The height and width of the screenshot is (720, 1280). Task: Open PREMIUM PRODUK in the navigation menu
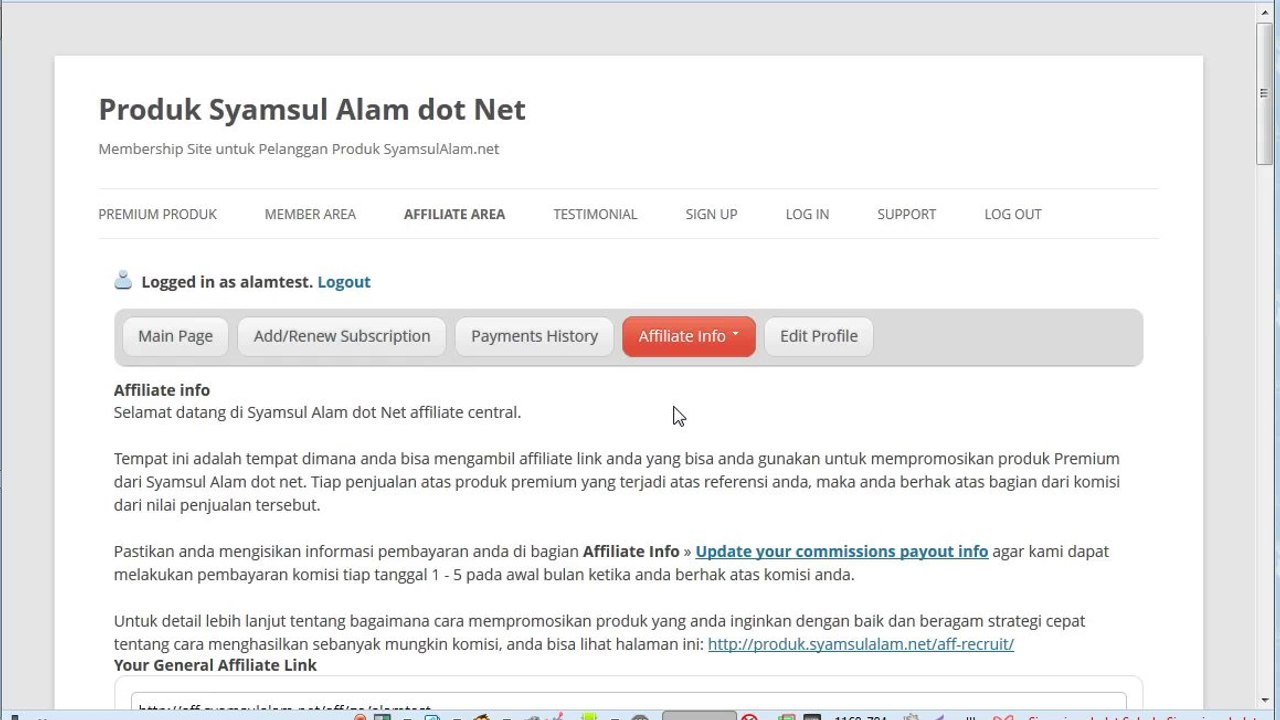click(x=157, y=214)
